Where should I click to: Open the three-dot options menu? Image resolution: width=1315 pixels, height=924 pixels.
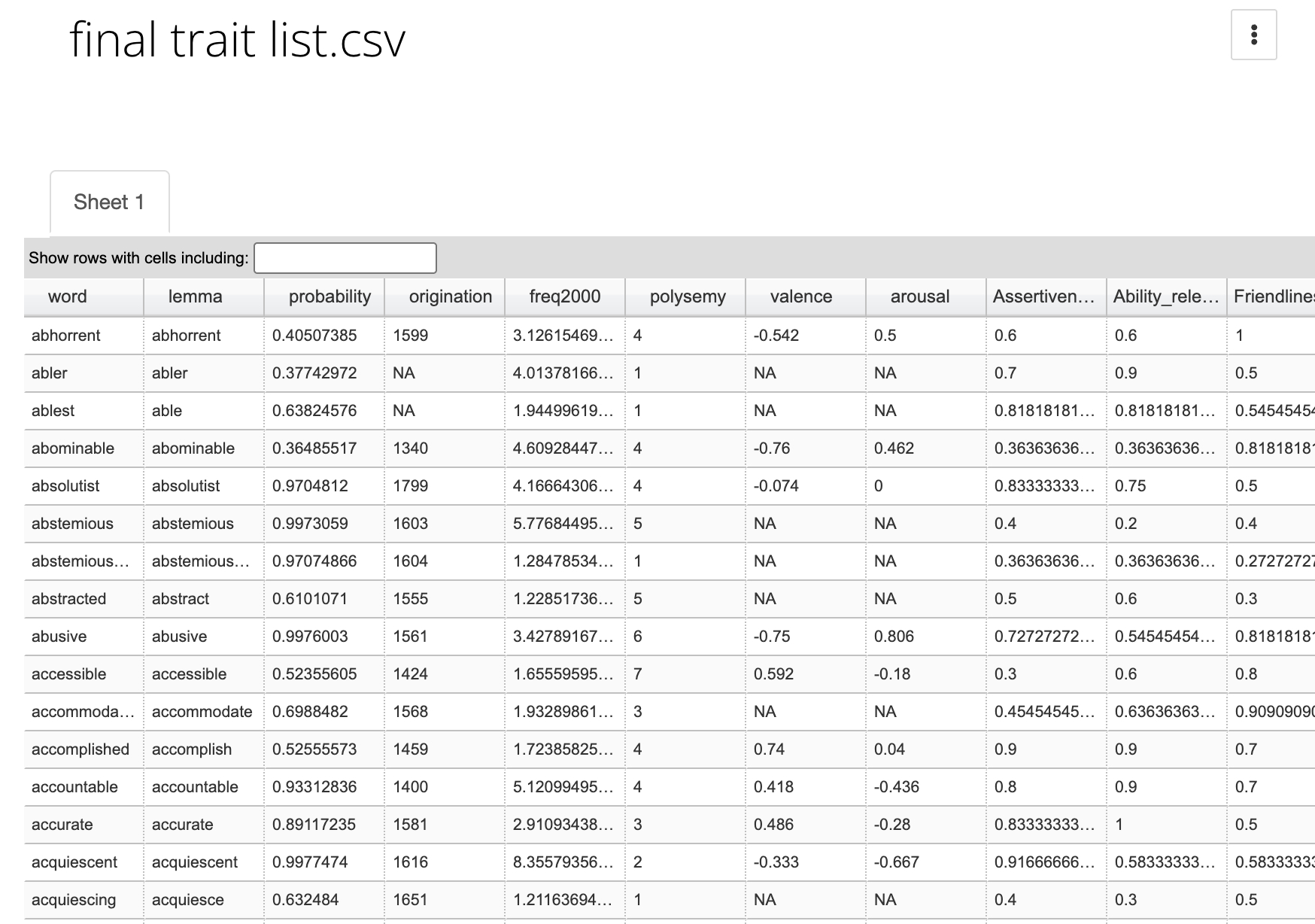1253,35
